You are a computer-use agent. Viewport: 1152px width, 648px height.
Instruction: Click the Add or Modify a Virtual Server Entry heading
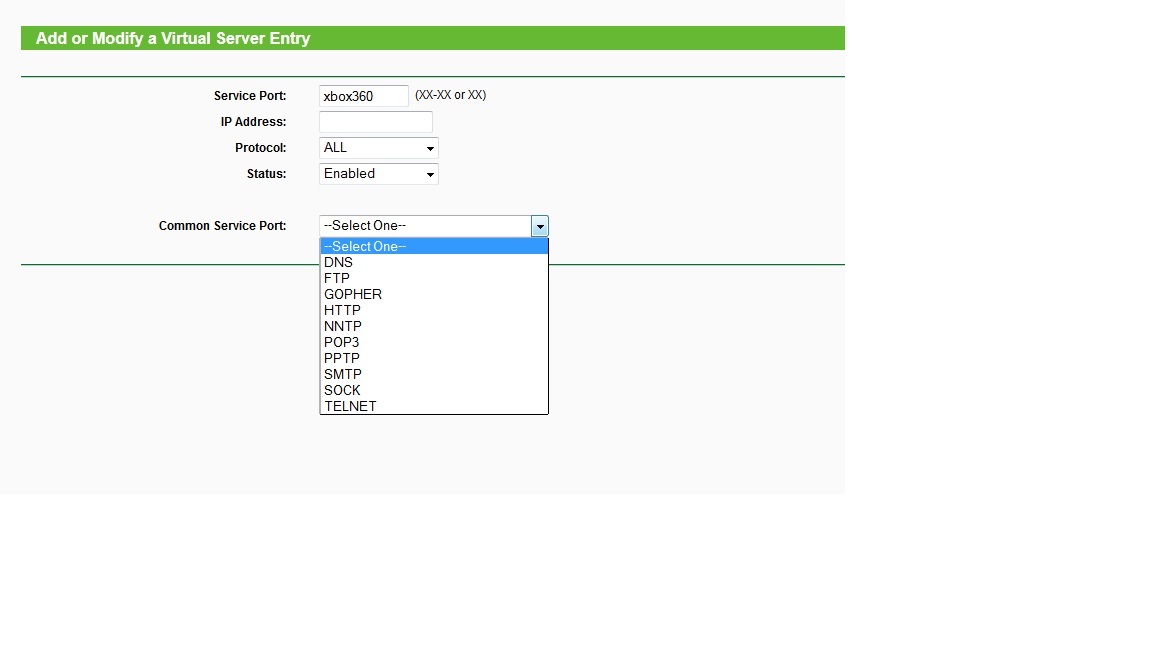(x=173, y=38)
